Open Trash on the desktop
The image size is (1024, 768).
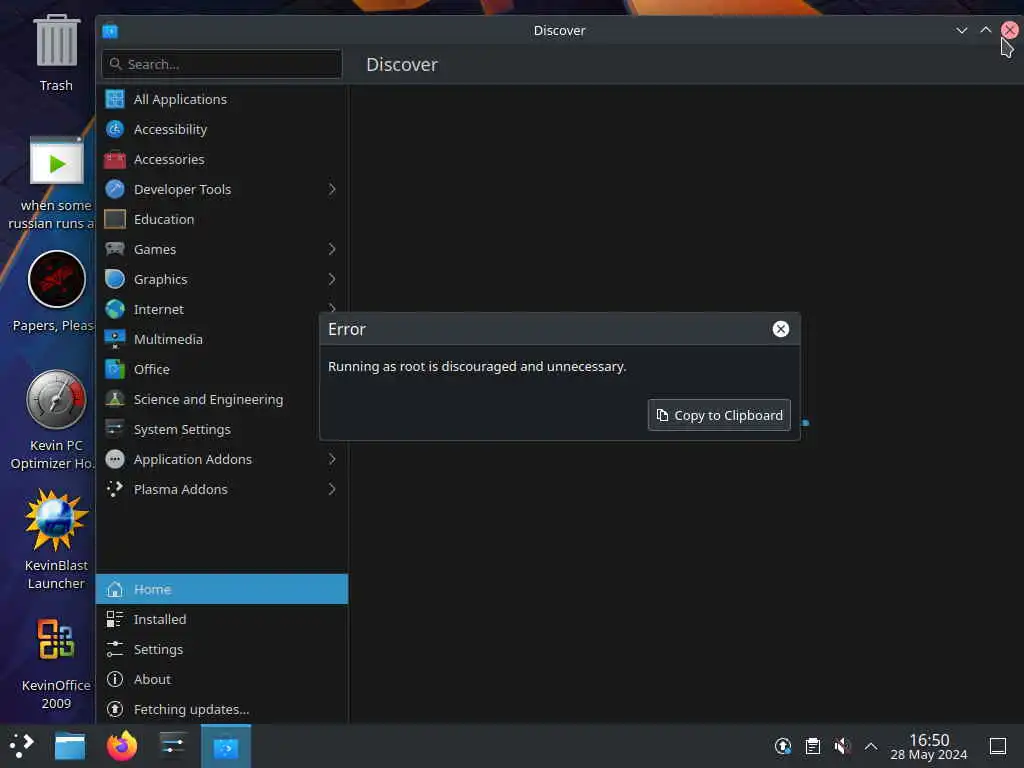click(x=56, y=52)
